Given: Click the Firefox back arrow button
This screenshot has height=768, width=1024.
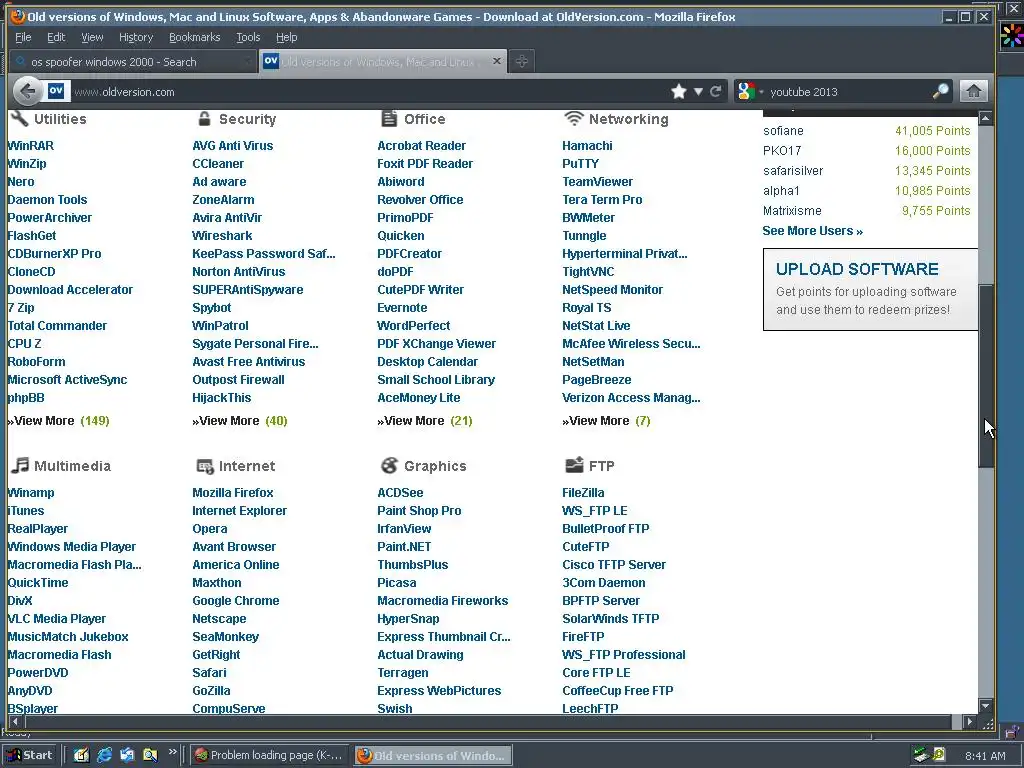Looking at the screenshot, I should pos(27,91).
